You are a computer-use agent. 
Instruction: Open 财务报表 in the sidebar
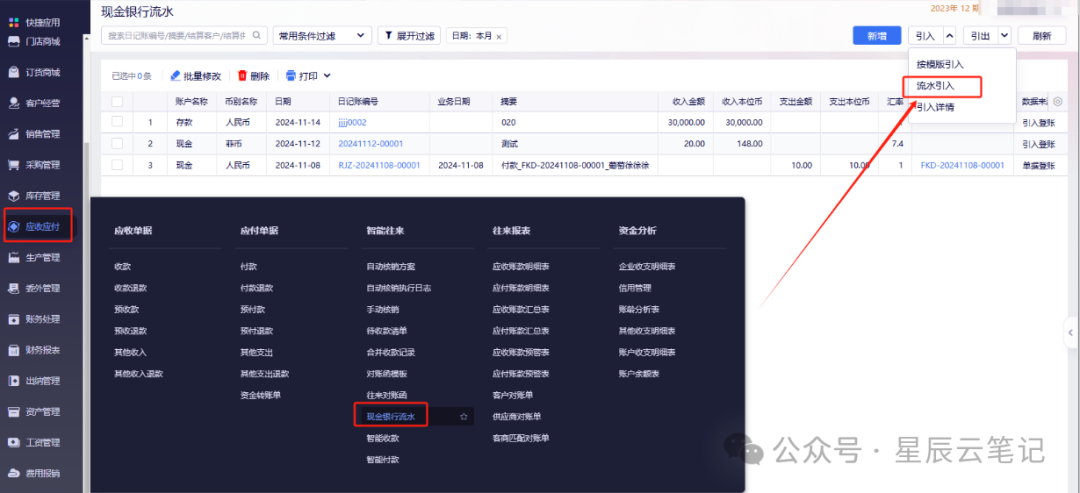click(42, 350)
